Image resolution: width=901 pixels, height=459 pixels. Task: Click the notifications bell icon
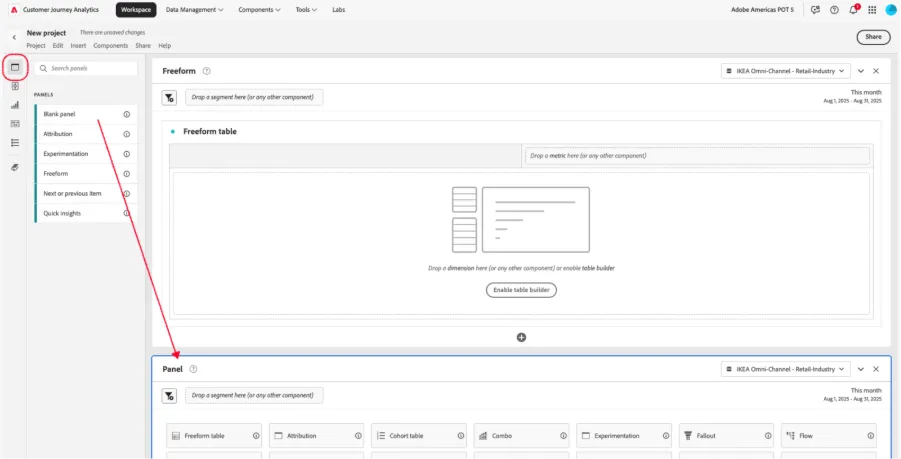[853, 10]
